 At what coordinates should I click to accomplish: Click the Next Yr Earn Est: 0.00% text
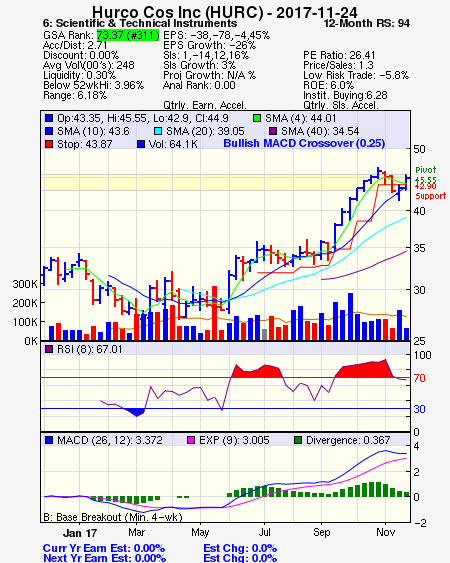click(105, 558)
